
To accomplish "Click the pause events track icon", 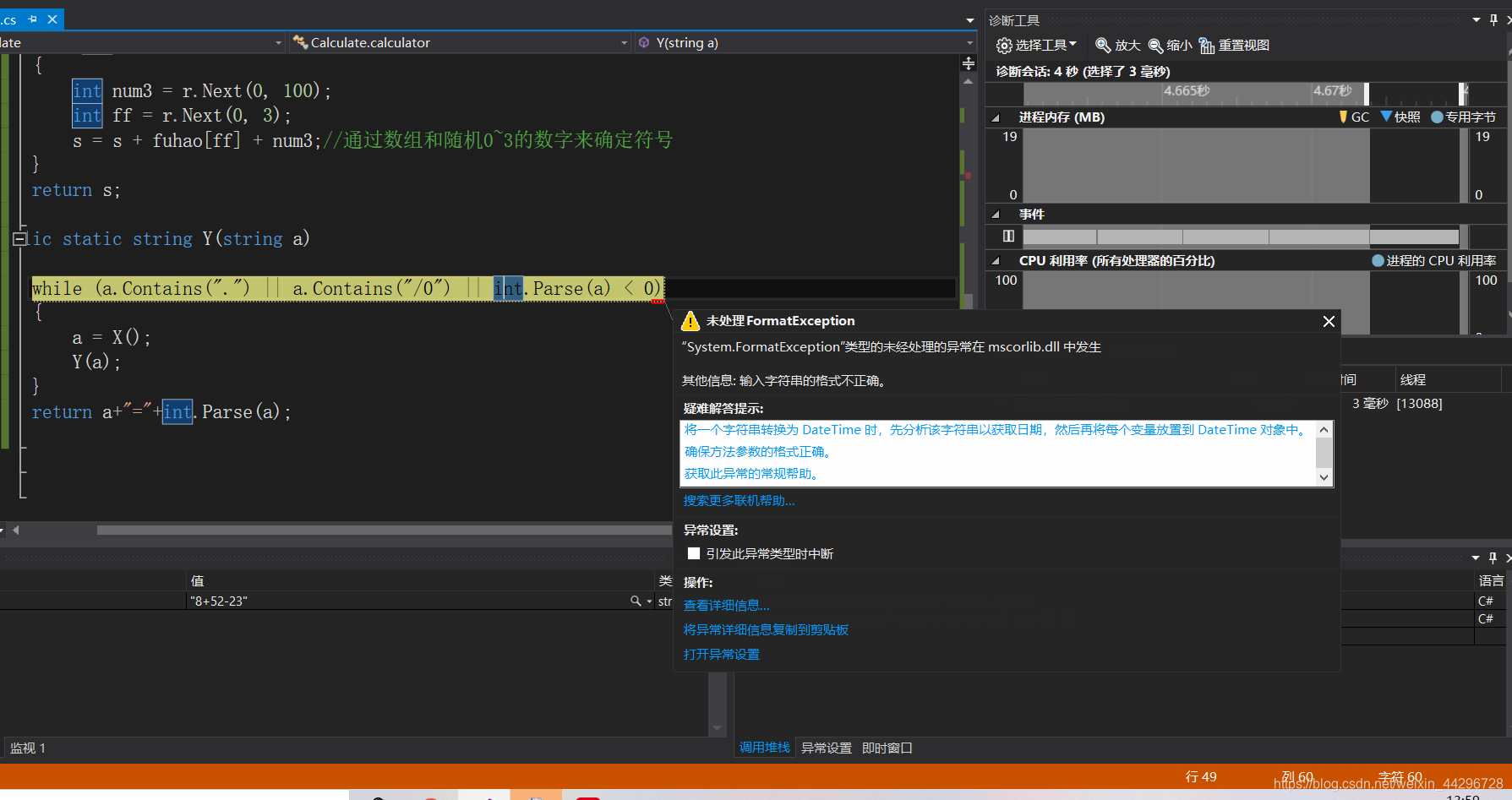I will click(x=1008, y=237).
